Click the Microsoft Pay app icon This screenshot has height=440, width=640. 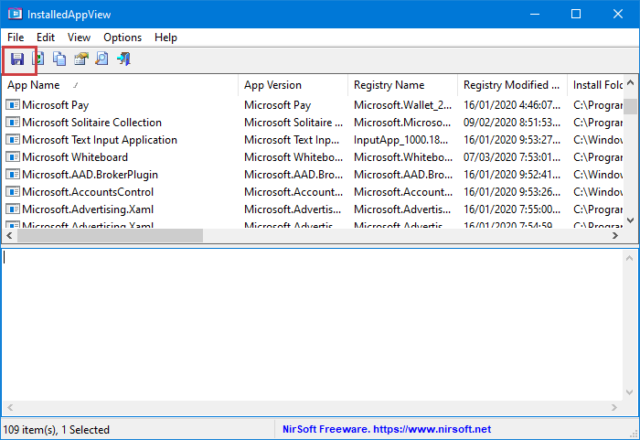(x=13, y=105)
